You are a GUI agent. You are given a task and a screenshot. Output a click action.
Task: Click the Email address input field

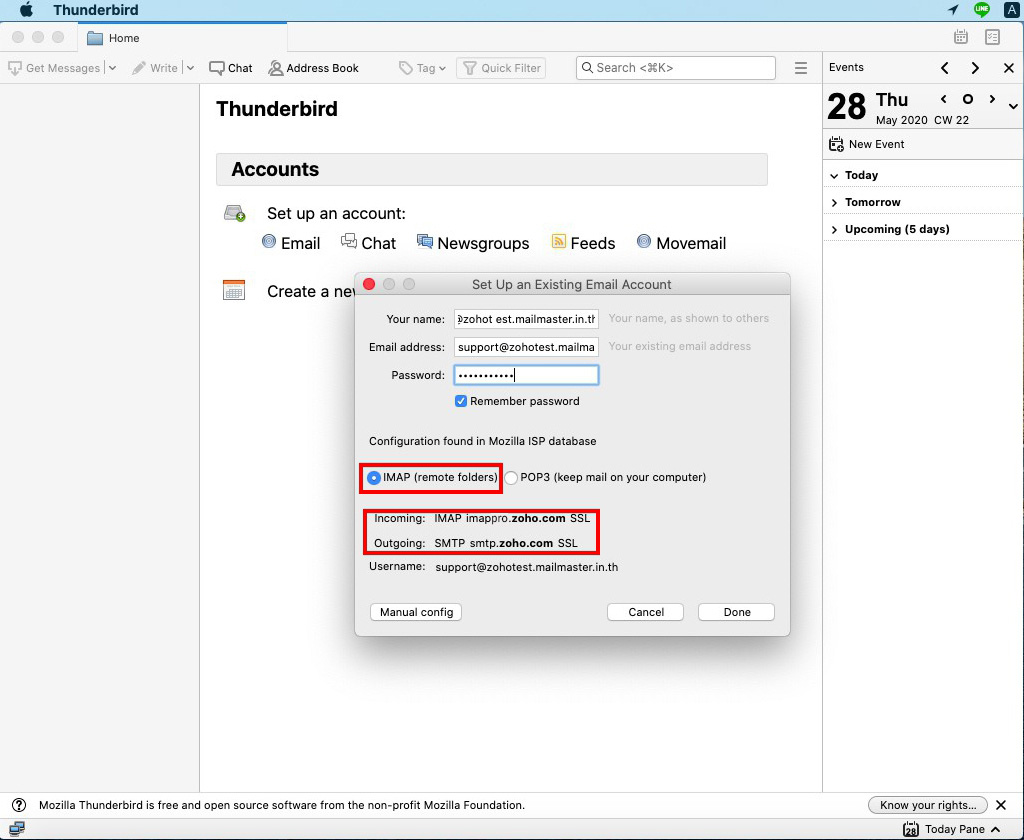(526, 347)
